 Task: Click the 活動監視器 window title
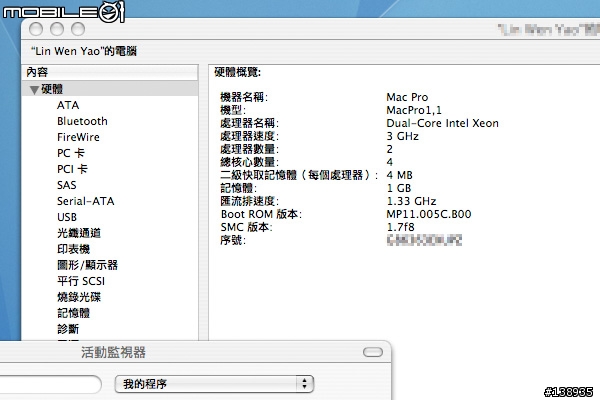click(113, 353)
